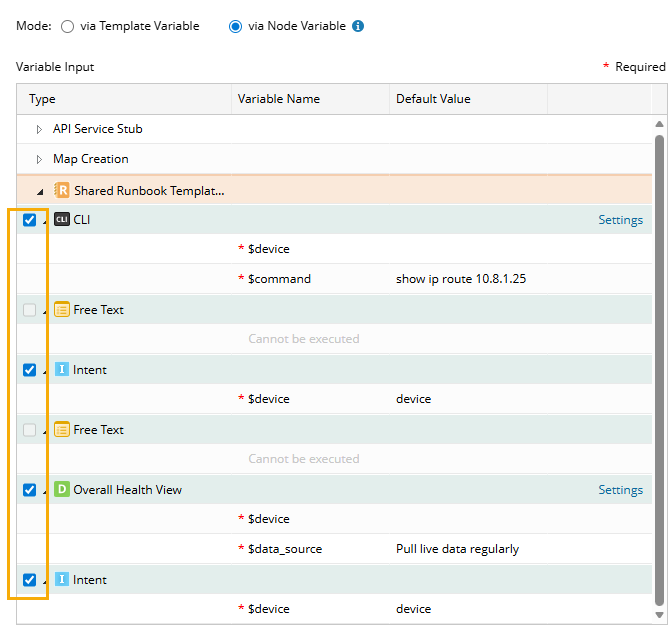671x634 pixels.
Task: Click the CLI $device variable name
Action: [269, 249]
